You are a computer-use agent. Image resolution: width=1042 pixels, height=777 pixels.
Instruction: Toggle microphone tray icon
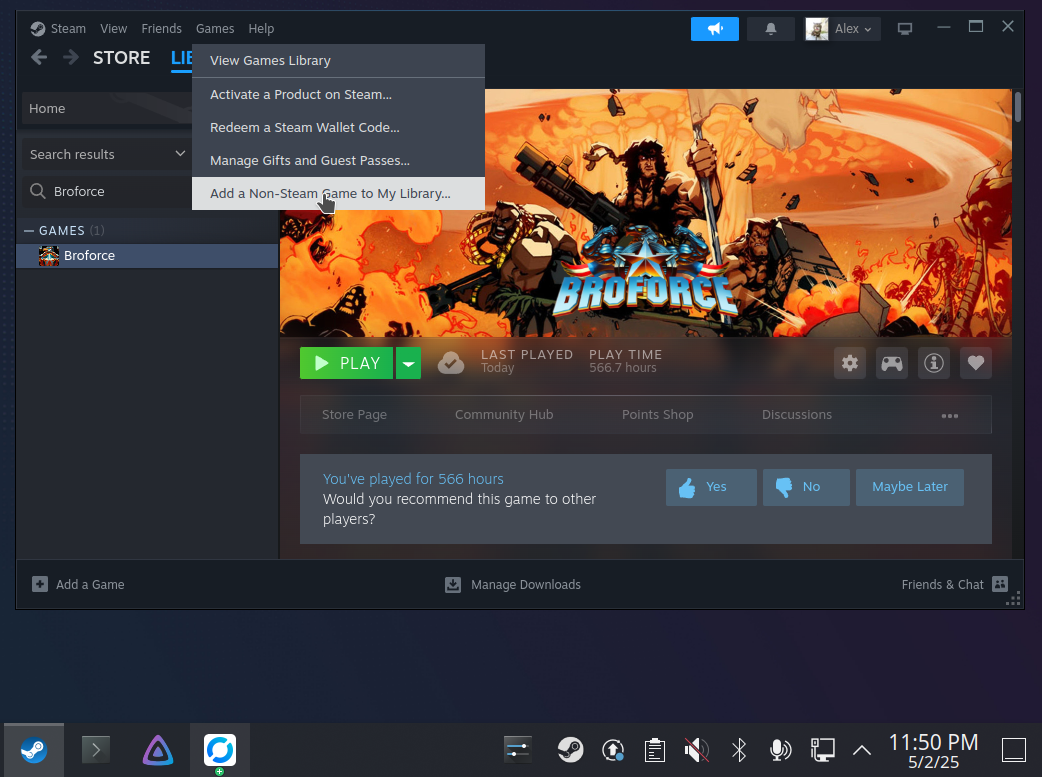(x=780, y=750)
